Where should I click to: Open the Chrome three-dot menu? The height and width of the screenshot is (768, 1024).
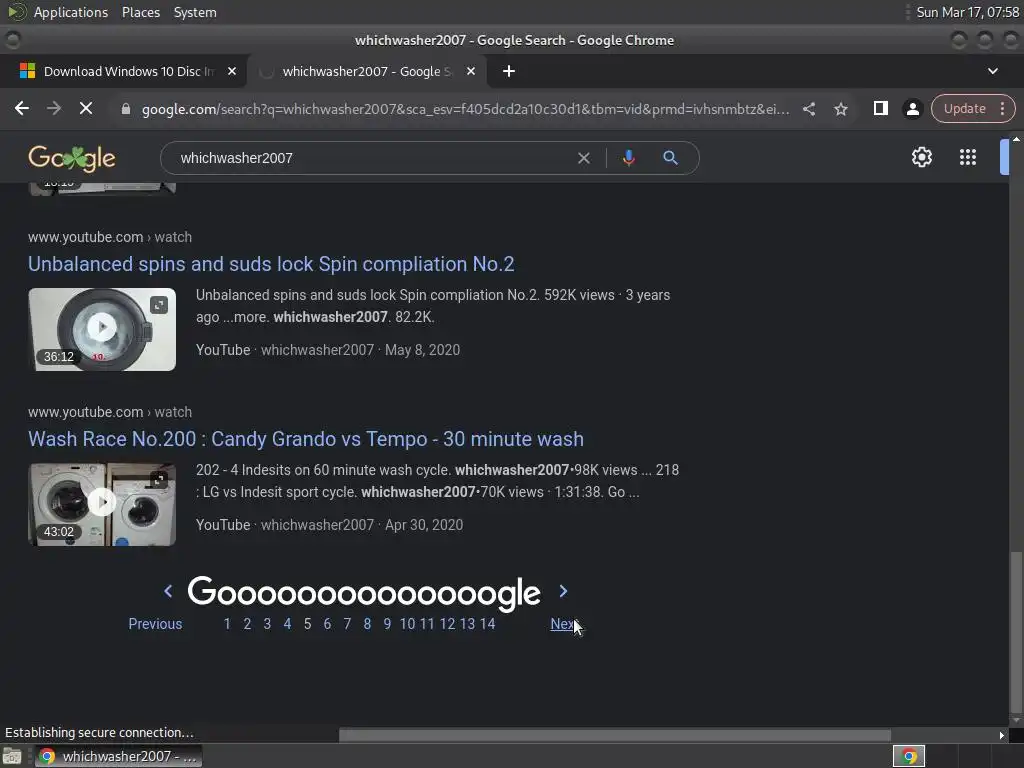click(1002, 108)
